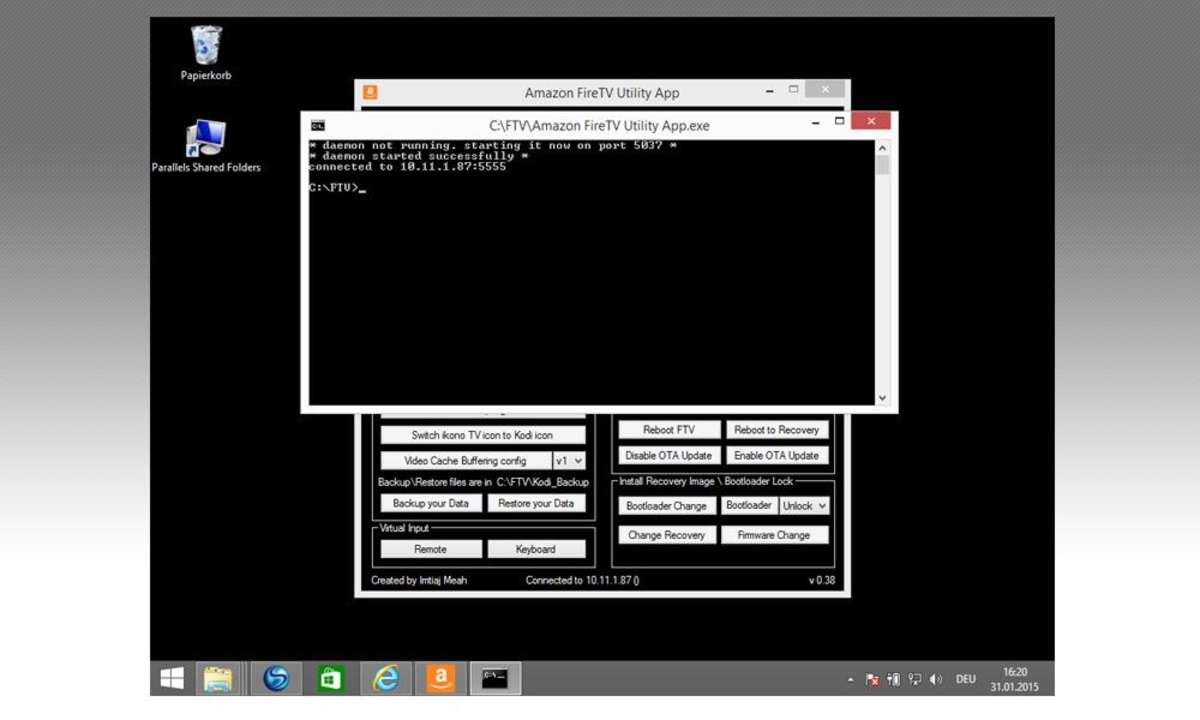Click Enable OTA Update button
Image resolution: width=1200 pixels, height=720 pixels.
coord(777,455)
